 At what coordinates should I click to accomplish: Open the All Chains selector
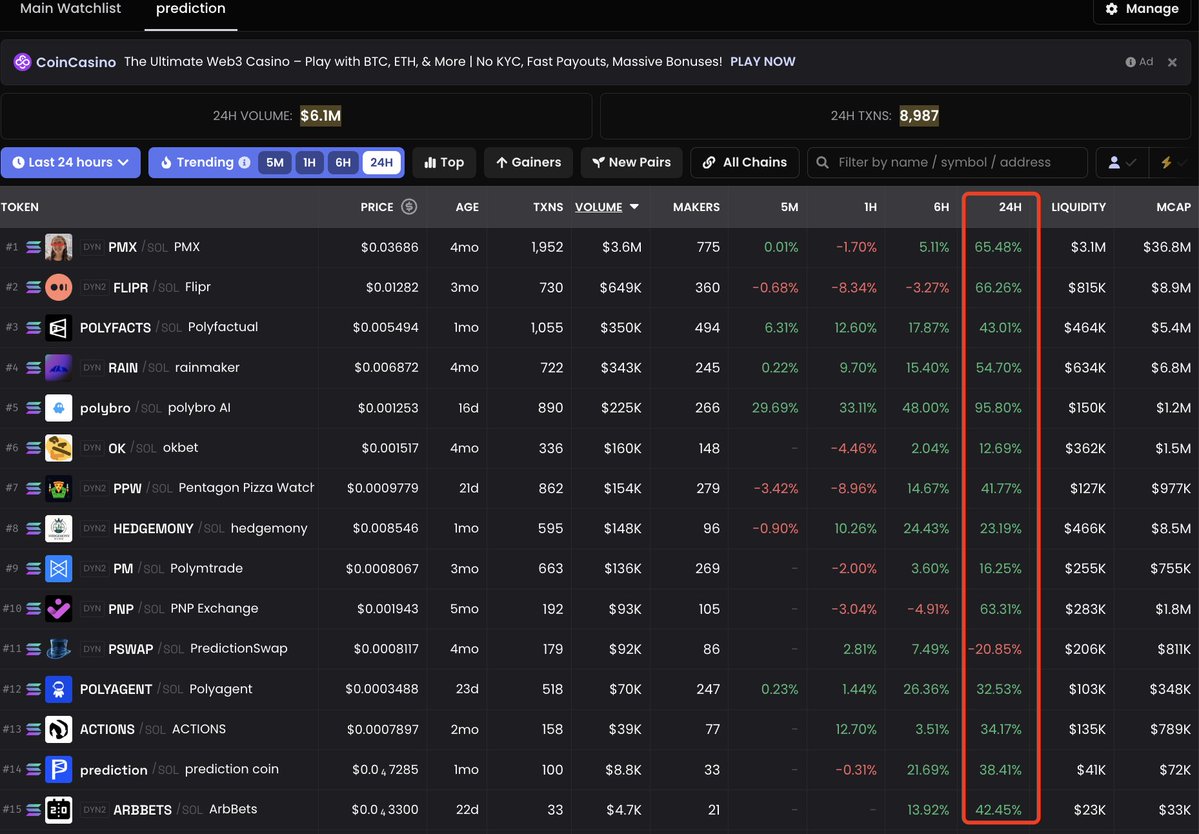(744, 162)
